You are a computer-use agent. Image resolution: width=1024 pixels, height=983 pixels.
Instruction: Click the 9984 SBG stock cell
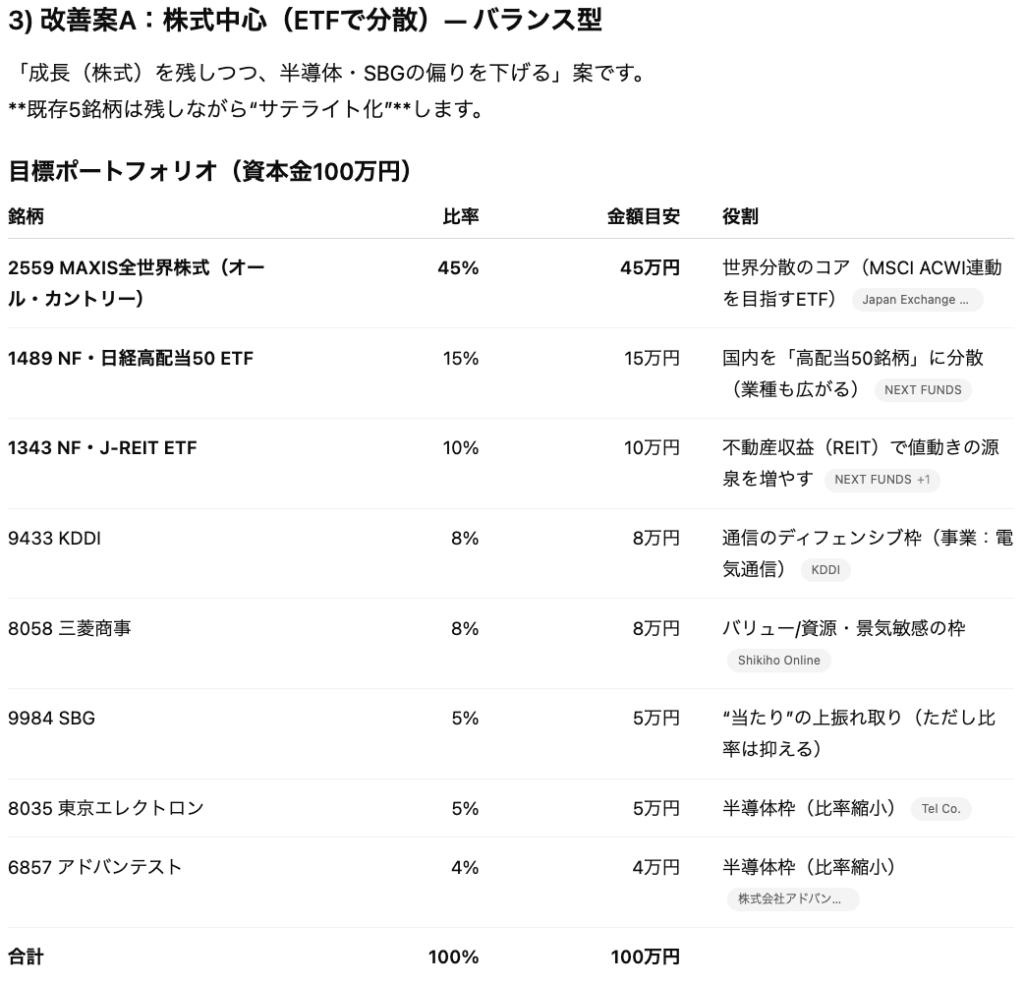click(x=51, y=717)
